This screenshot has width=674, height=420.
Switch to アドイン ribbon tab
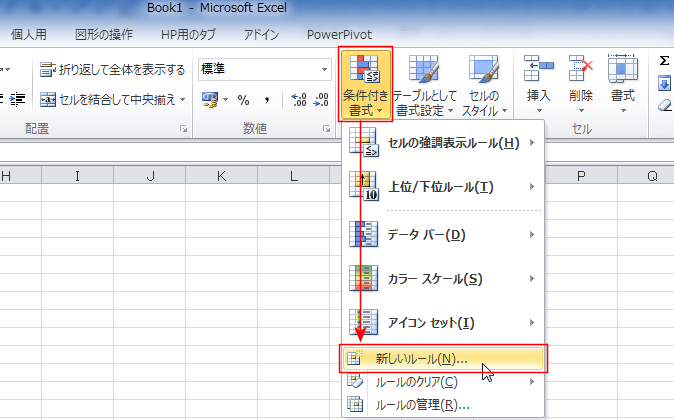pyautogui.click(x=261, y=34)
